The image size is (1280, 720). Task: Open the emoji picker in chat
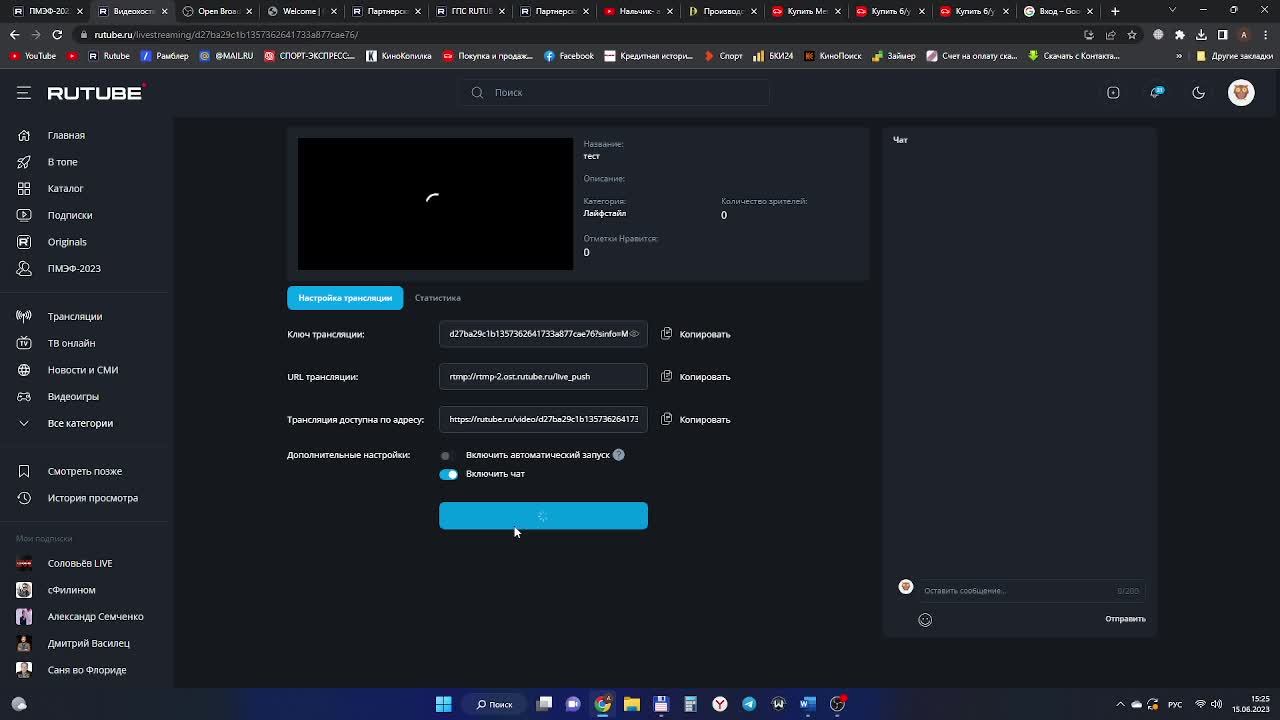click(925, 620)
